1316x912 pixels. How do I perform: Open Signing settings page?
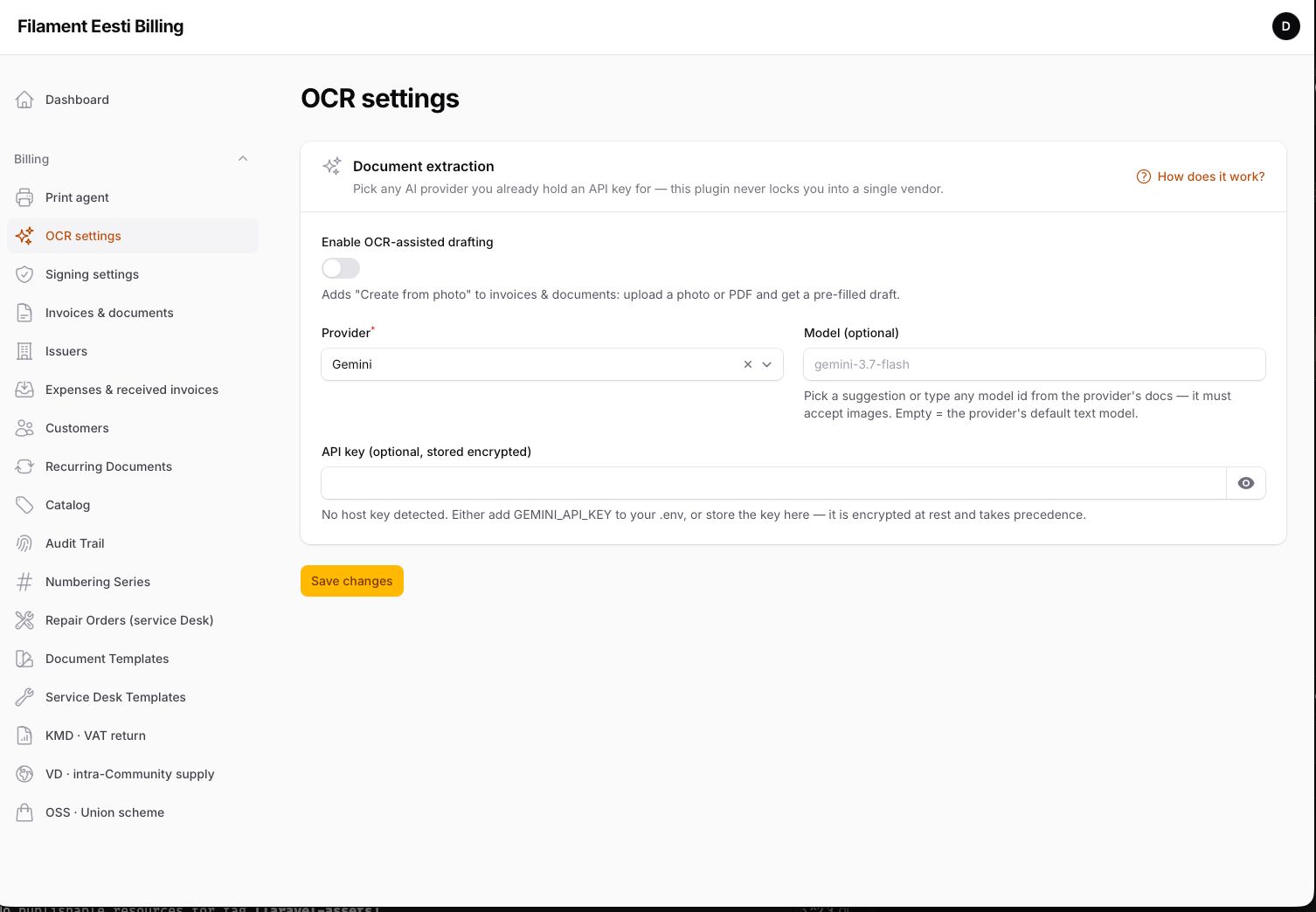pos(133,274)
